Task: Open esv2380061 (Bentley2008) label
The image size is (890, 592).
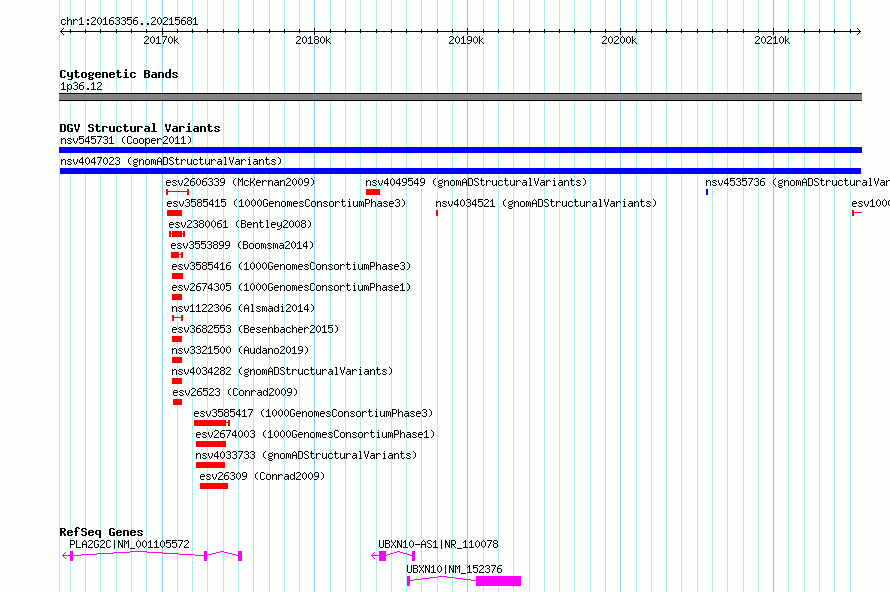Action: (240, 224)
